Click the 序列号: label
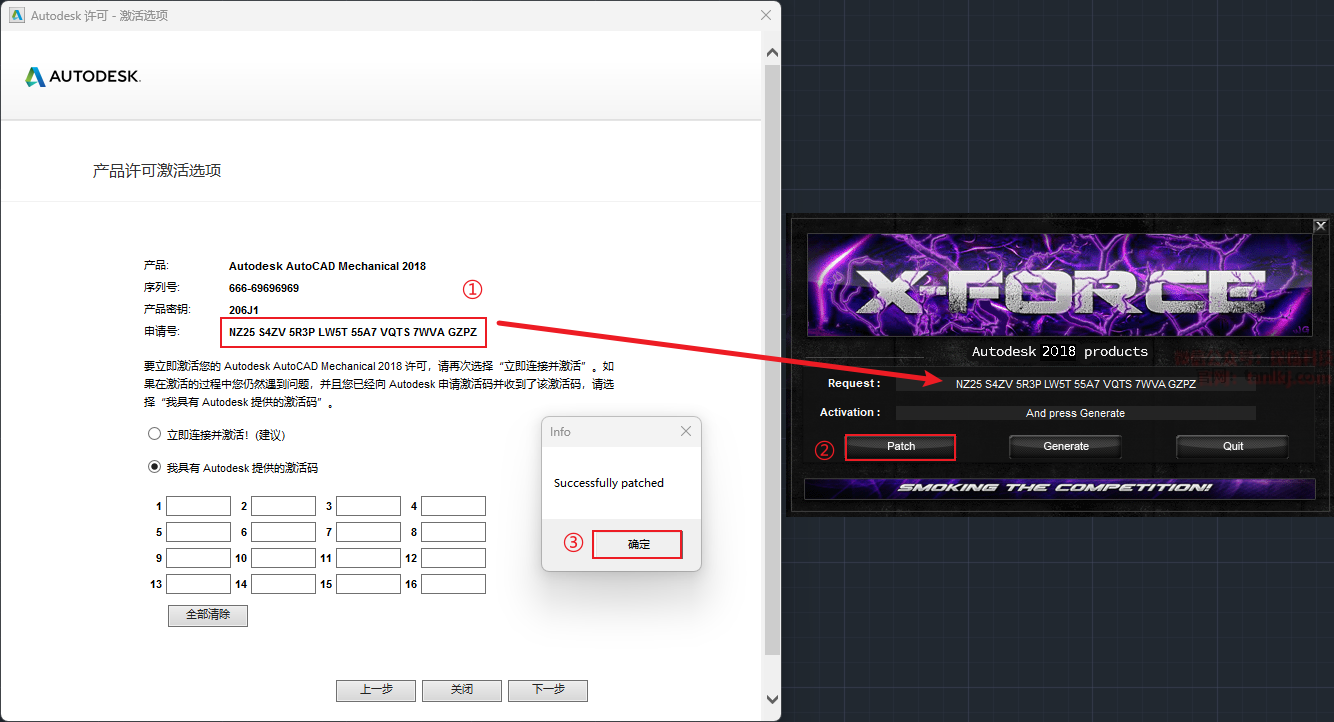1334x722 pixels. click(x=162, y=288)
